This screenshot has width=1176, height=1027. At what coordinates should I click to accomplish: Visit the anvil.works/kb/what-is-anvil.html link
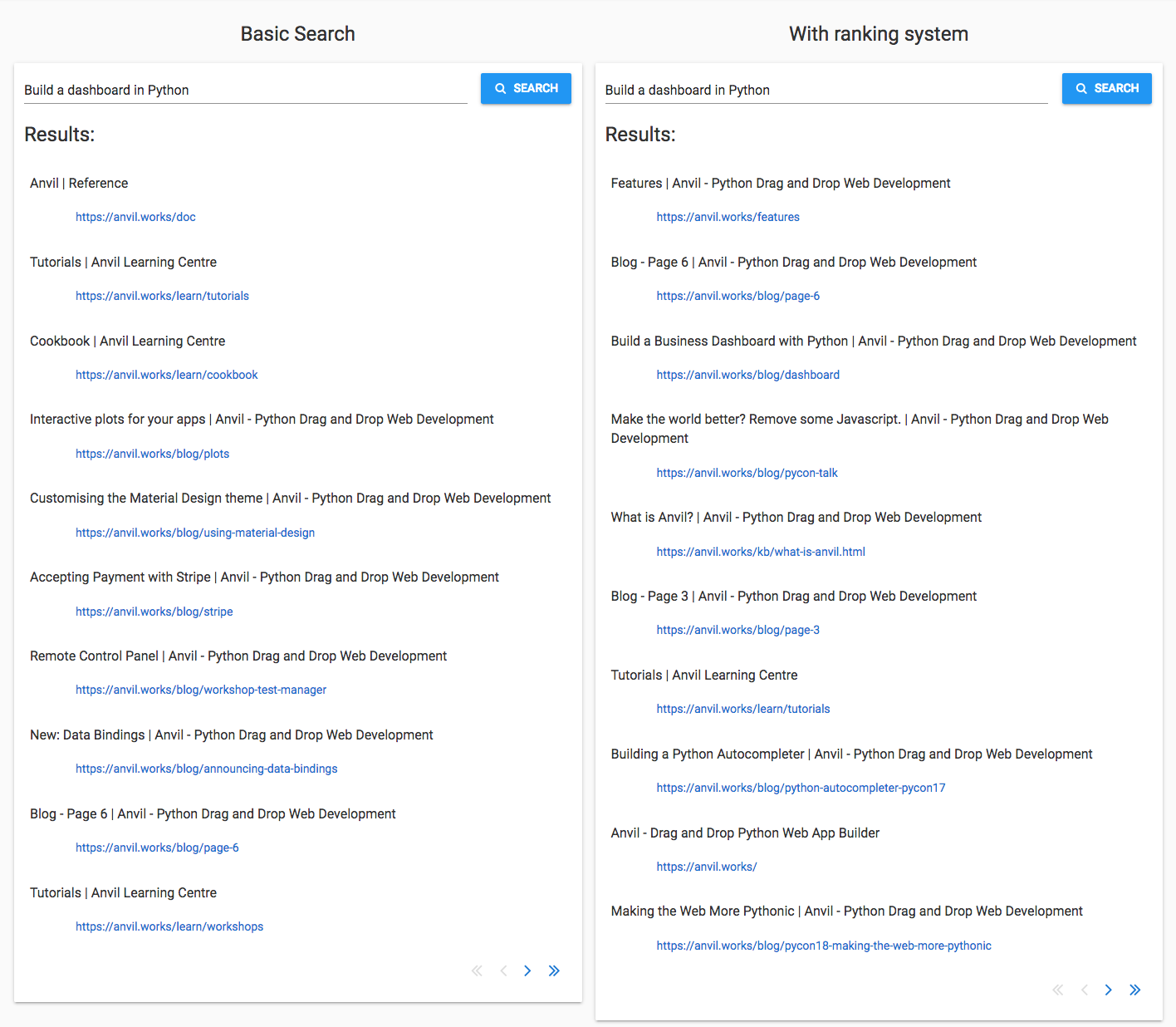coord(760,552)
